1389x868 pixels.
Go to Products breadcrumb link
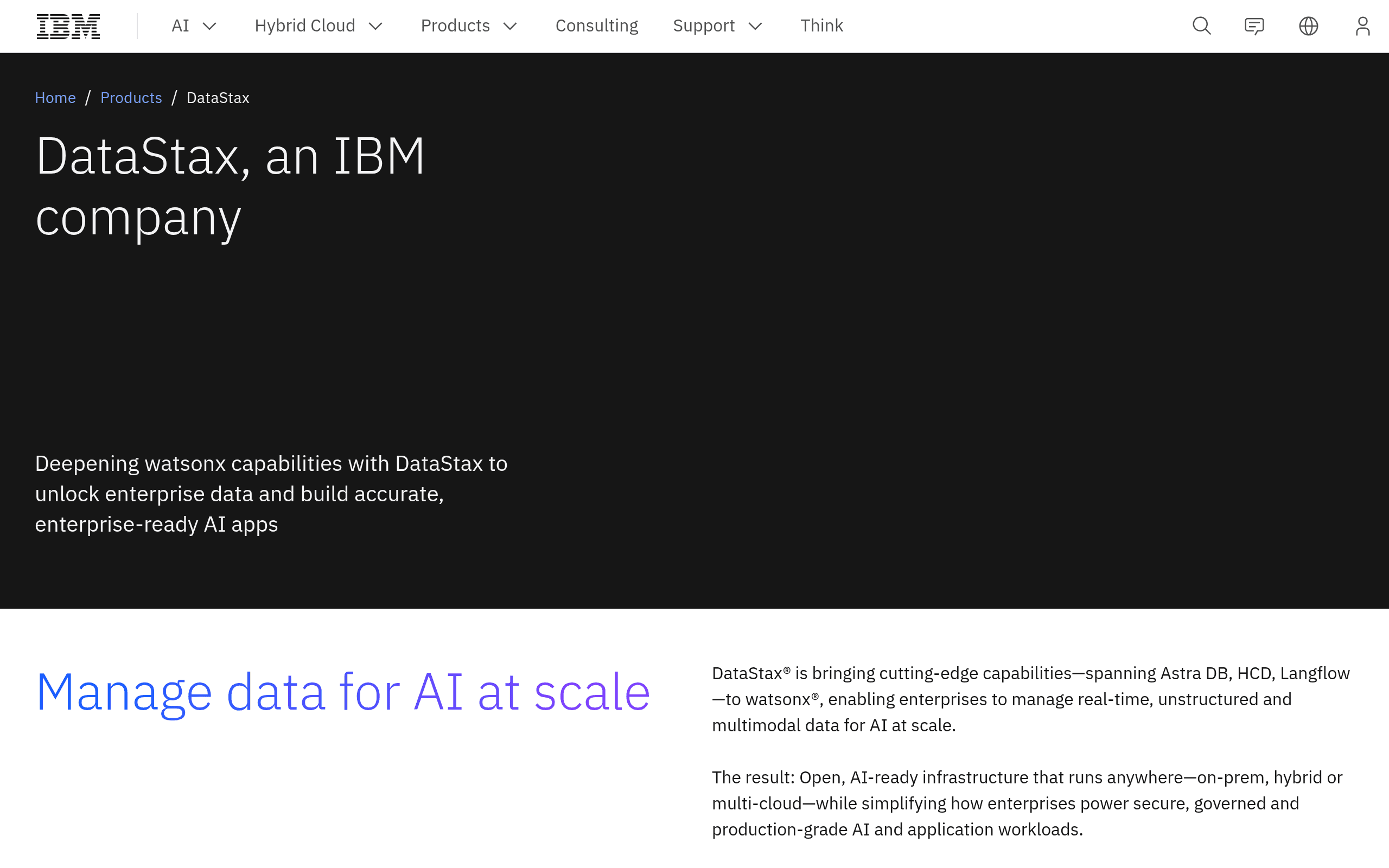(x=131, y=98)
